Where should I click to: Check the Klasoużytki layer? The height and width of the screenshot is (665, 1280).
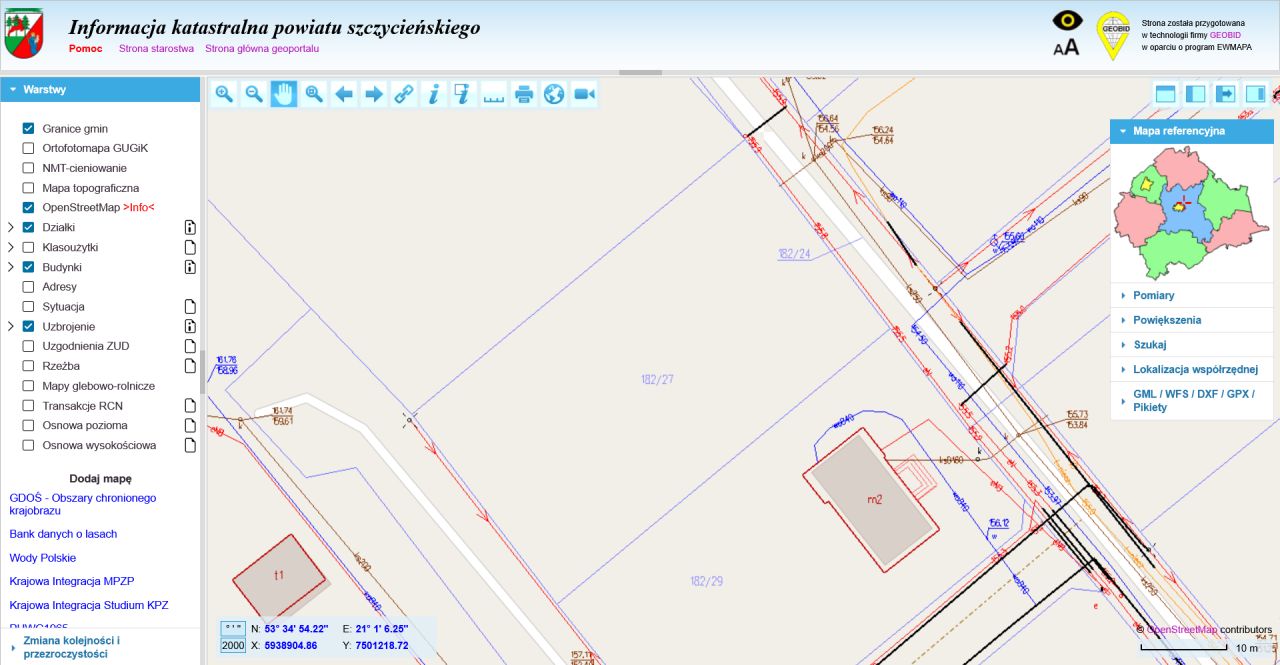point(28,247)
